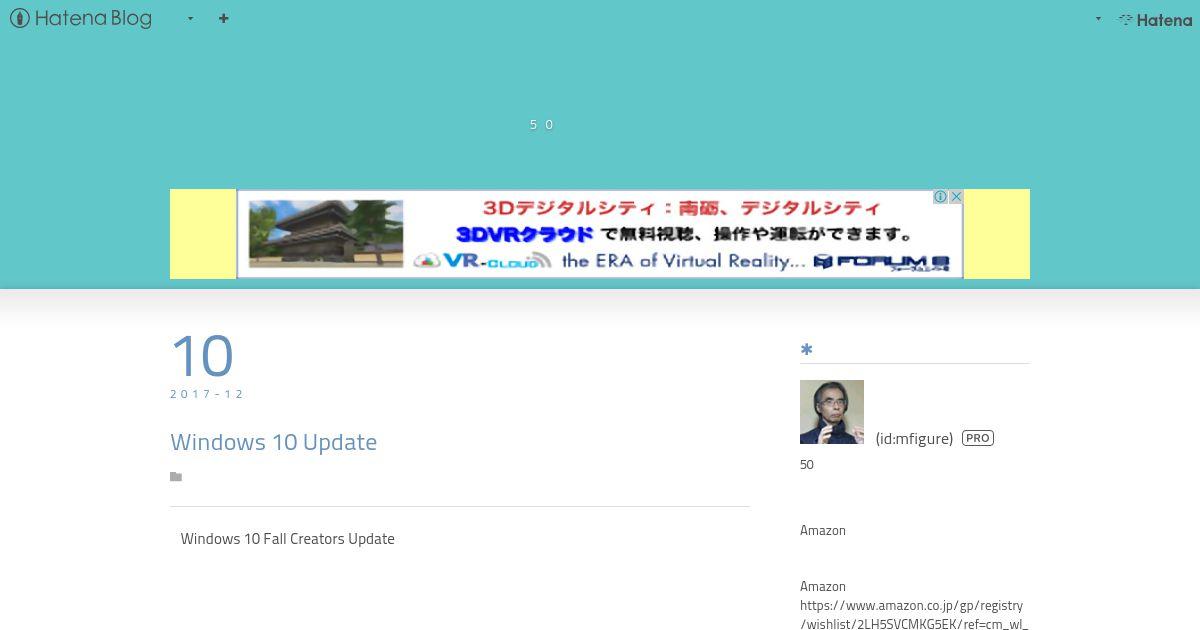Click the Hatena logo at top right
This screenshot has height=630, width=1200.
[1155, 19]
